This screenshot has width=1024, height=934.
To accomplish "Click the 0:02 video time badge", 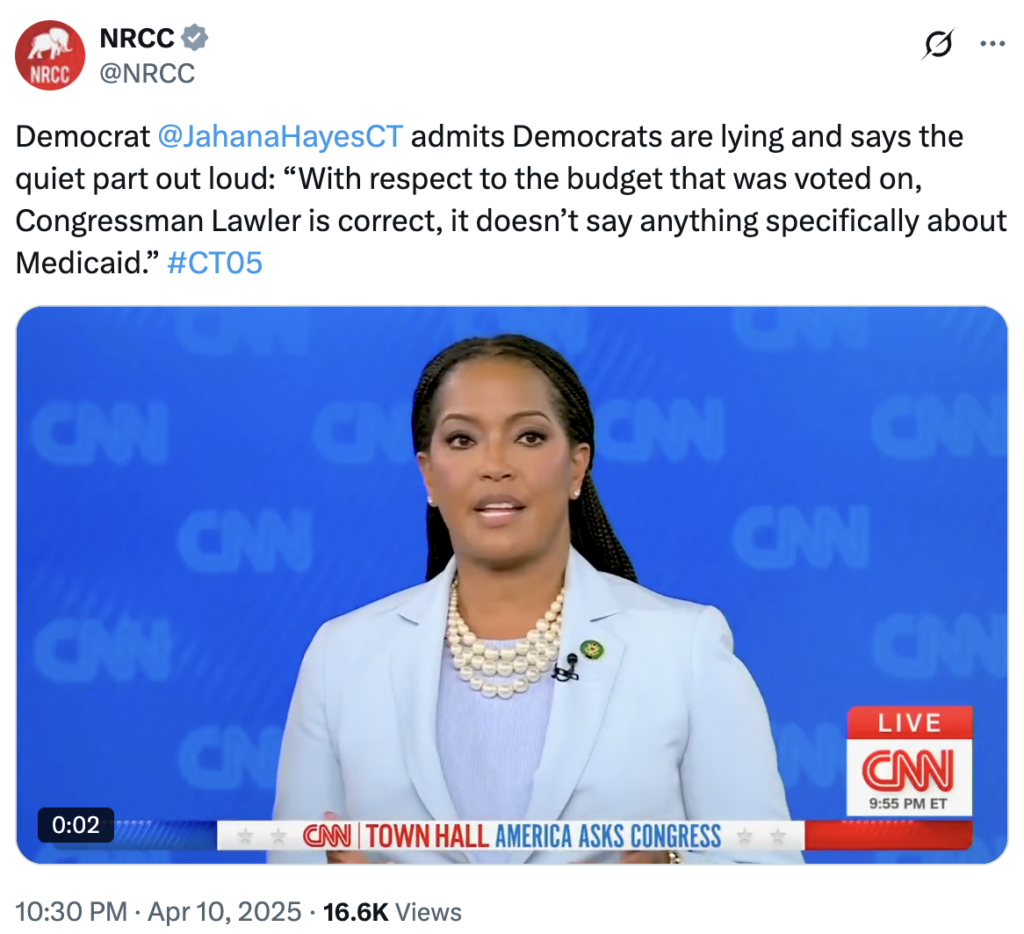I will tap(76, 825).
